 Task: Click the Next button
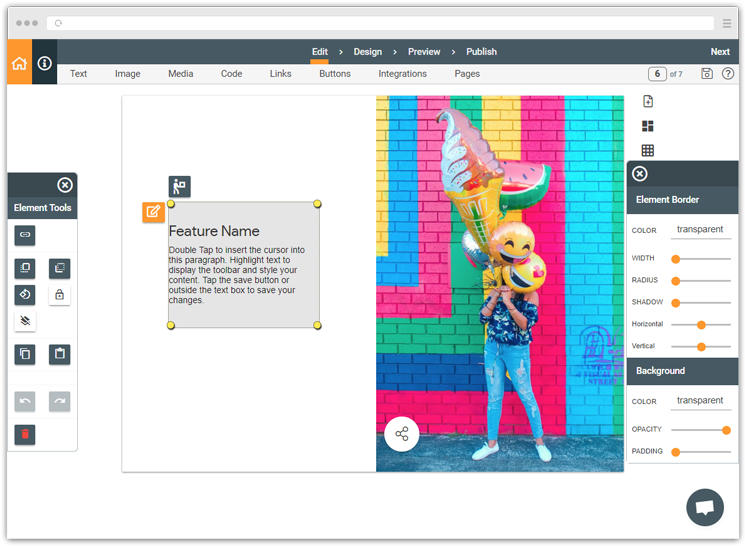[x=720, y=52]
